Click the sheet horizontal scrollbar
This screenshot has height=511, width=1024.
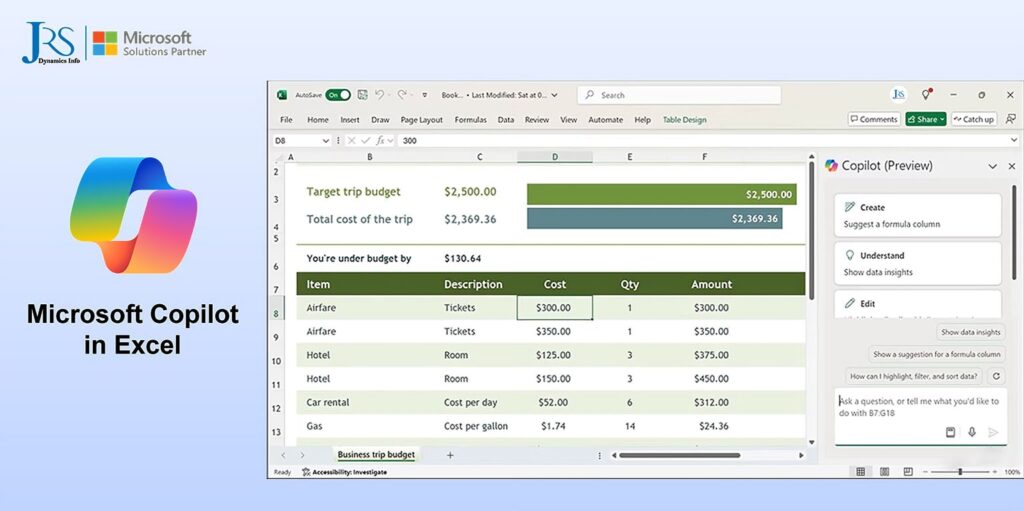[x=679, y=455]
